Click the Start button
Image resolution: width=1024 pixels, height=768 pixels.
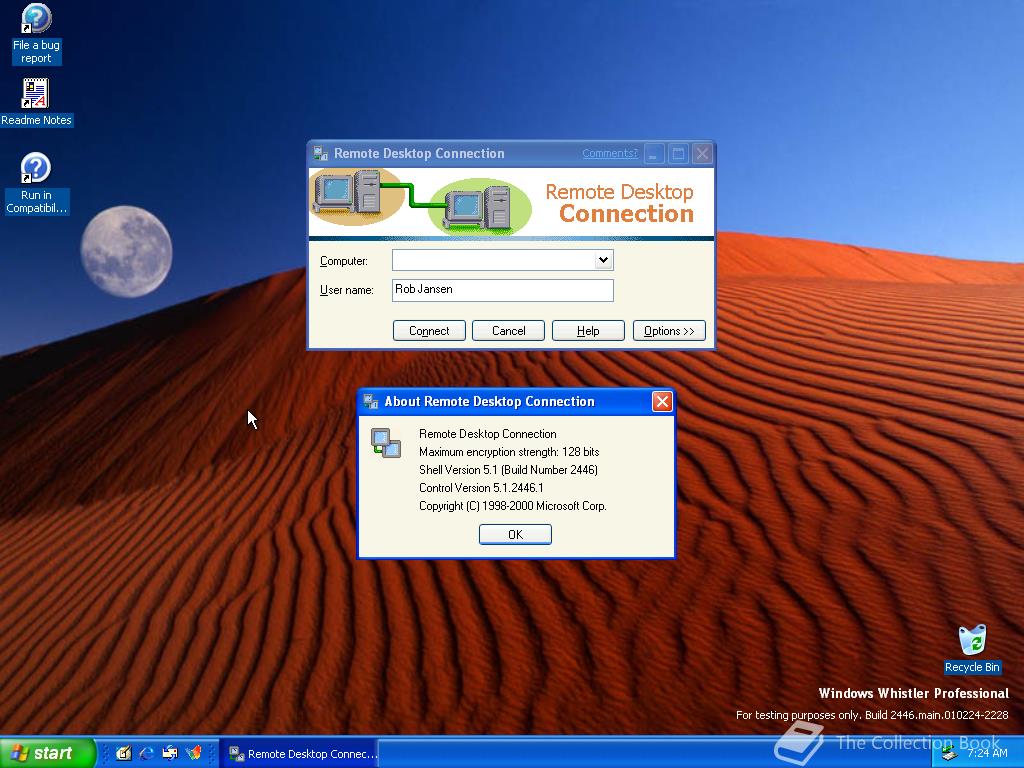pos(48,753)
